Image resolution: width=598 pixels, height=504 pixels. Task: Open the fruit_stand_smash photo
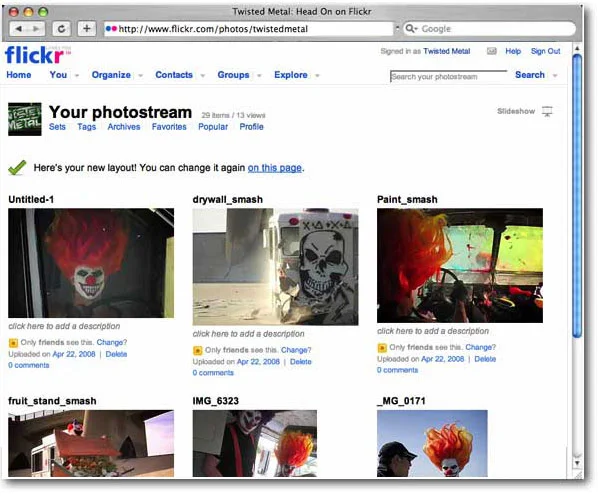91,443
